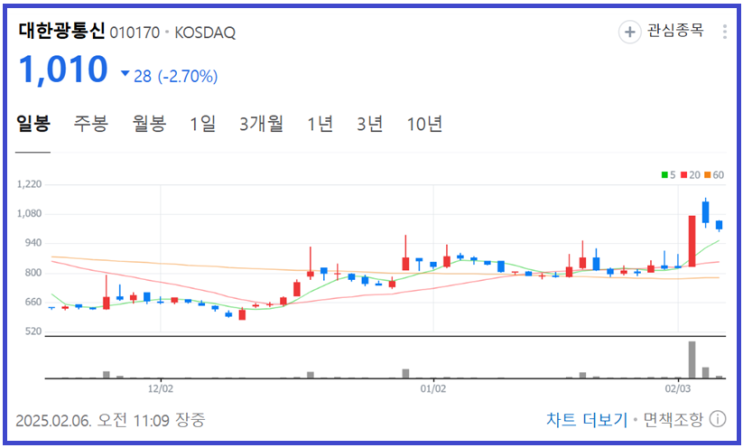Screen dimensions: 743x448
Task: Click the 520 price axis label
Action: 33,331
